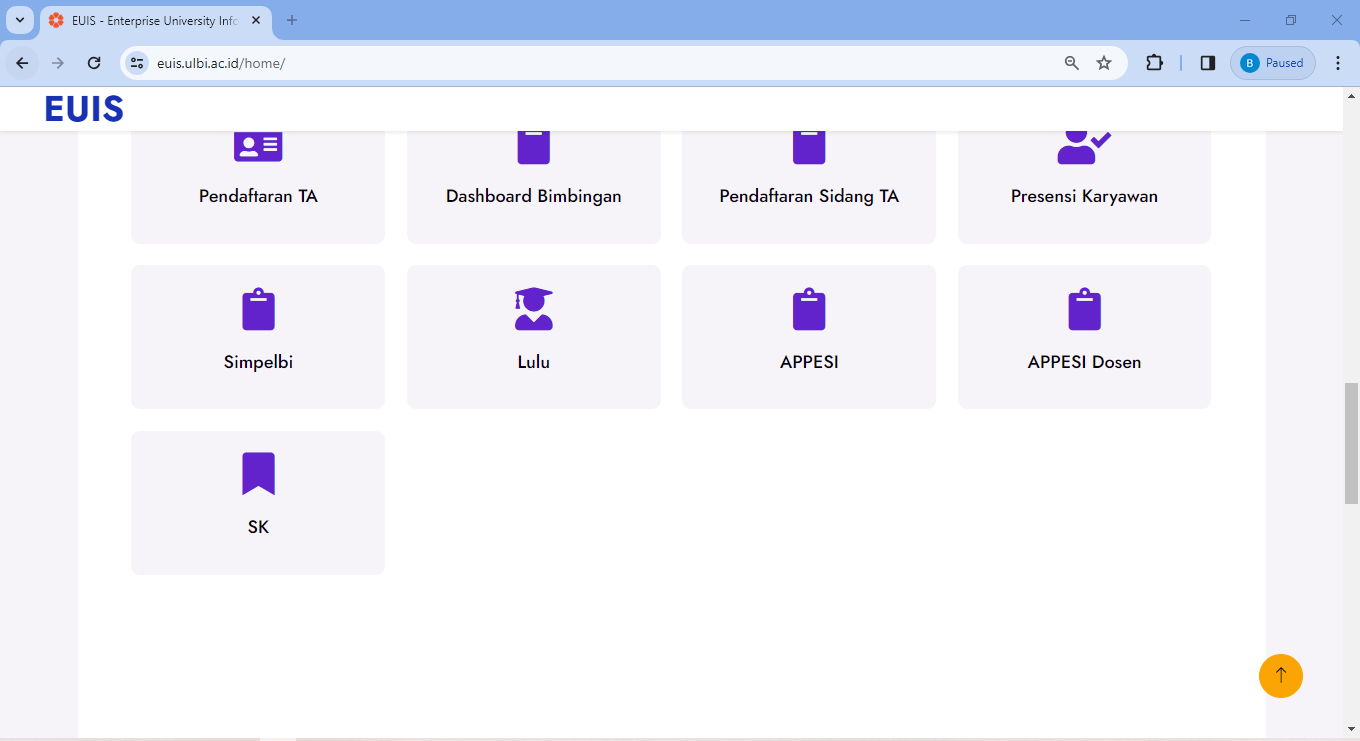Open the Extensions puzzle icon
Image resolution: width=1360 pixels, height=741 pixels.
pyautogui.click(x=1154, y=63)
